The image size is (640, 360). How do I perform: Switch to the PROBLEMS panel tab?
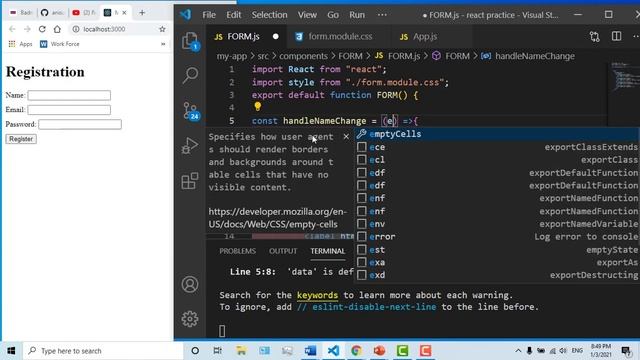[x=237, y=251]
